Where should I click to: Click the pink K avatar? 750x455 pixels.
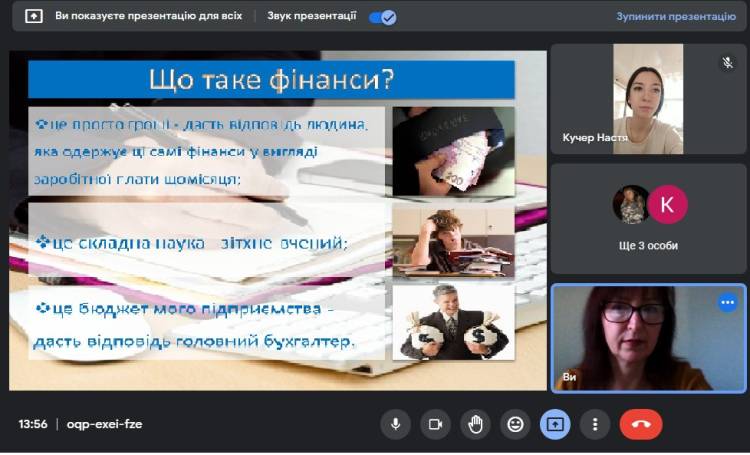click(667, 204)
